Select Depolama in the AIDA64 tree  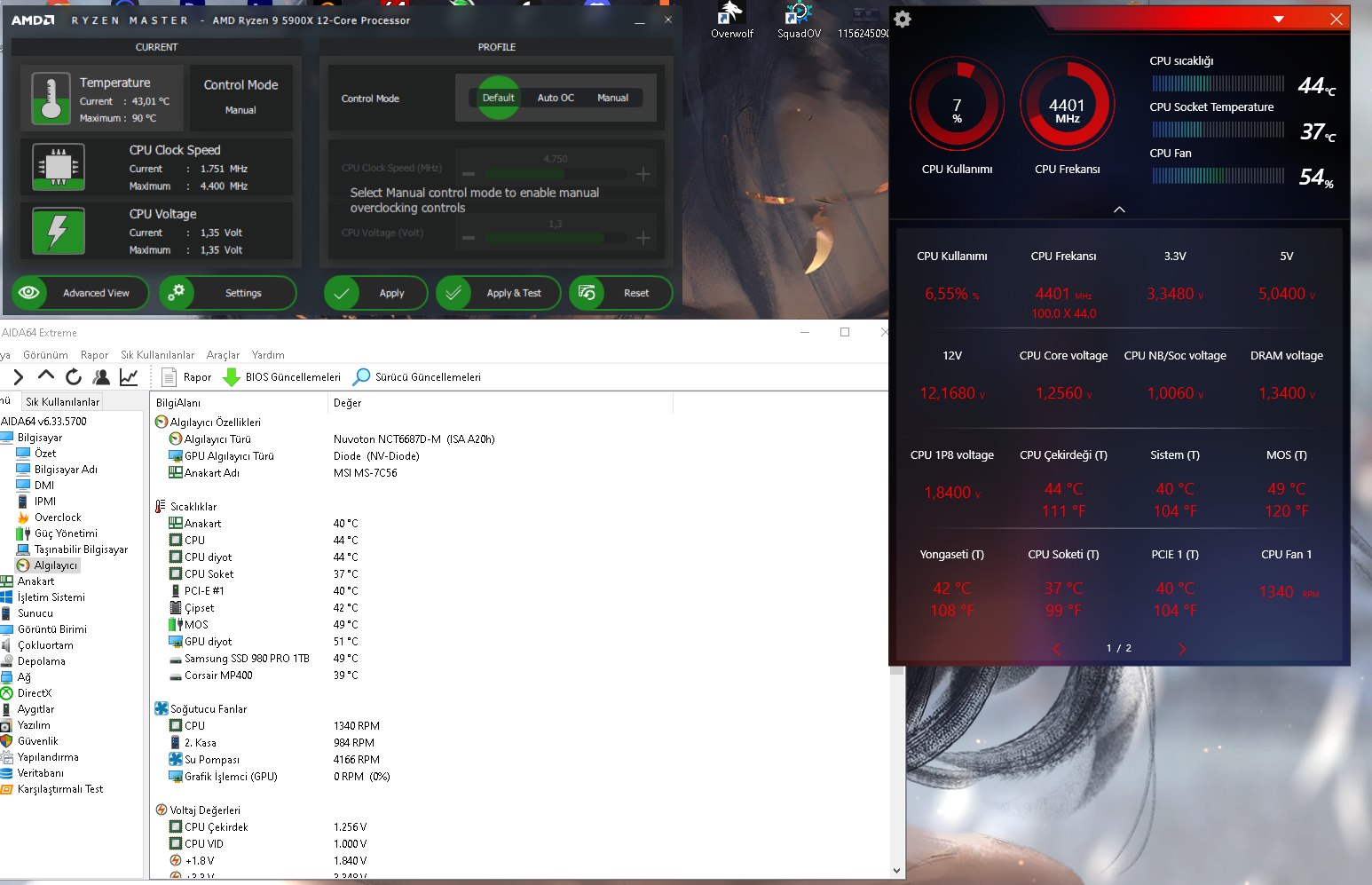42,661
